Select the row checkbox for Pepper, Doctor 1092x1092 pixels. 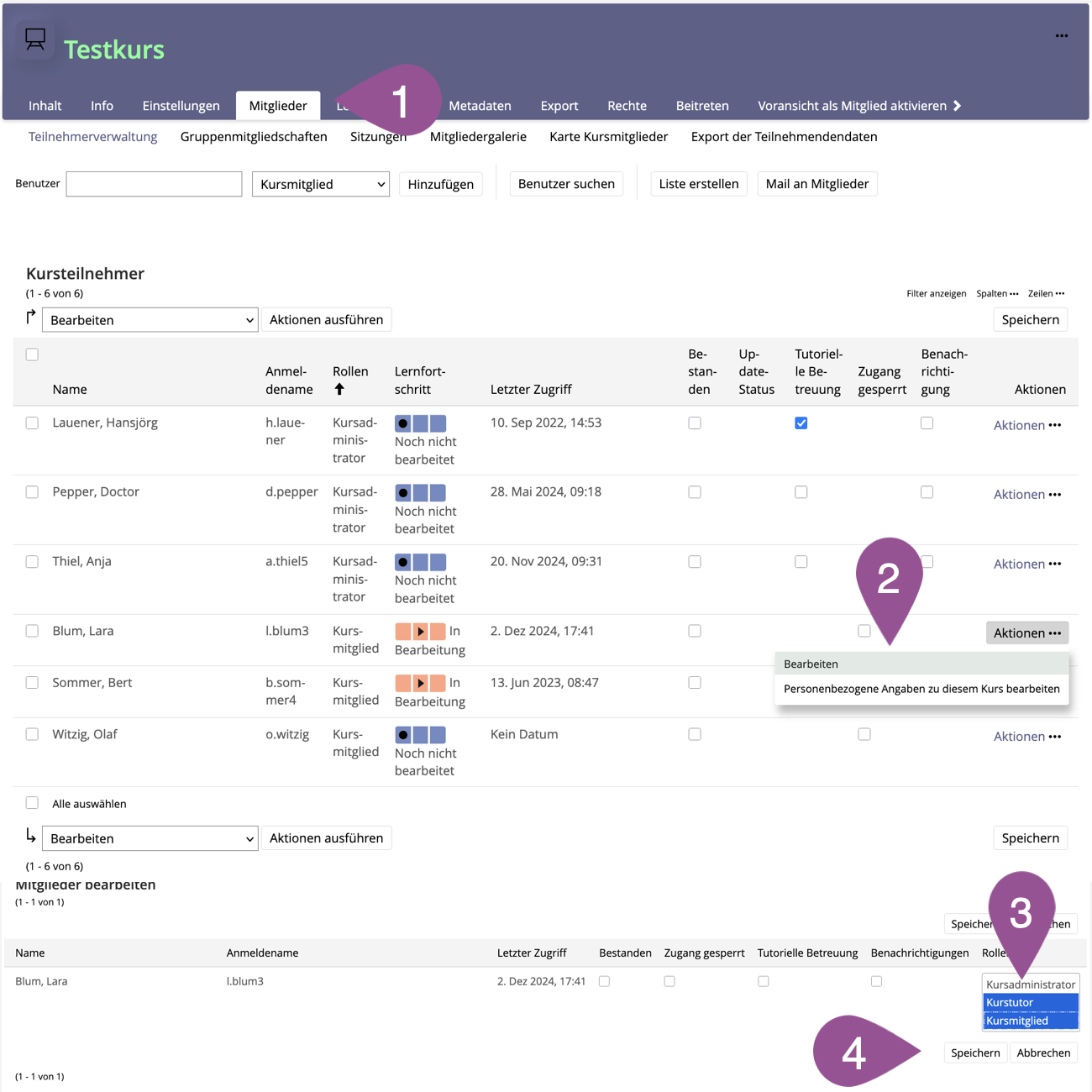pos(32,492)
